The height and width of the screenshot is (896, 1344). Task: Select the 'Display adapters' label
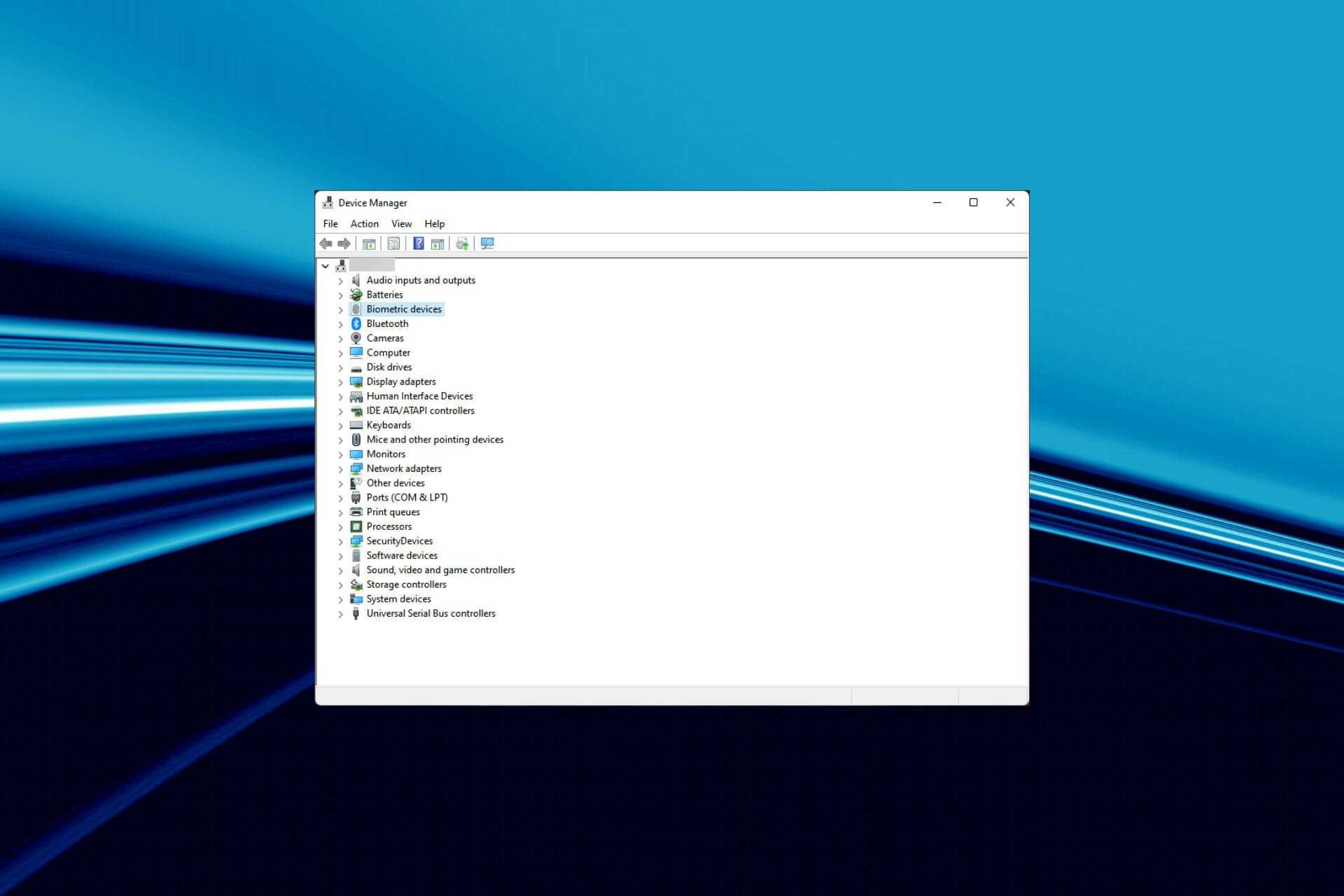click(401, 381)
